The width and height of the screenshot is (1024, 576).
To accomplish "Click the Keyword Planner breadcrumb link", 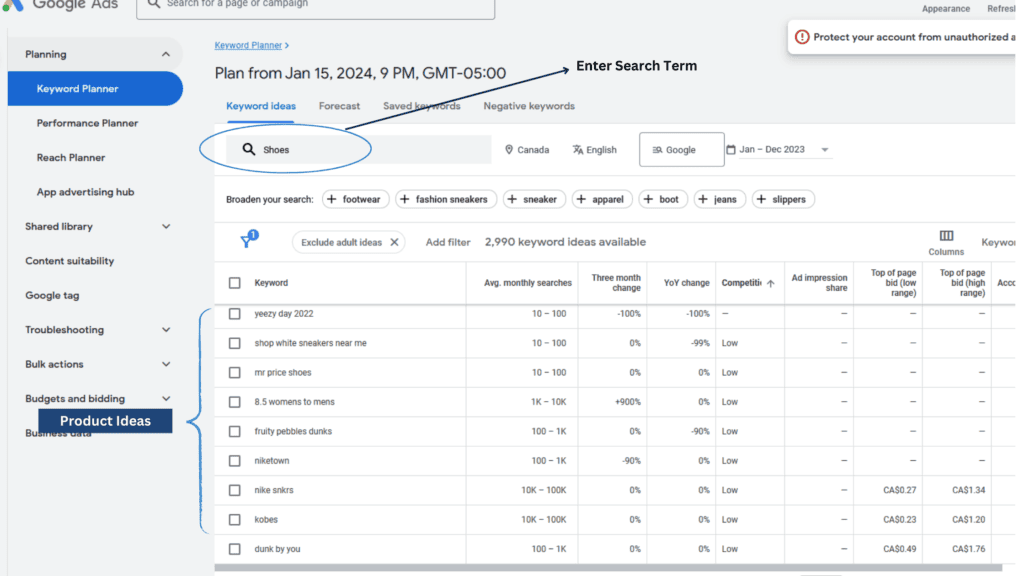I will click(248, 45).
